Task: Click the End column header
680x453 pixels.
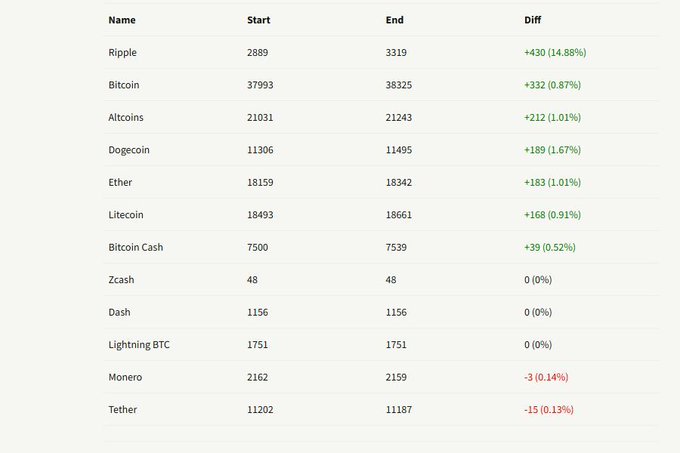Action: (394, 20)
